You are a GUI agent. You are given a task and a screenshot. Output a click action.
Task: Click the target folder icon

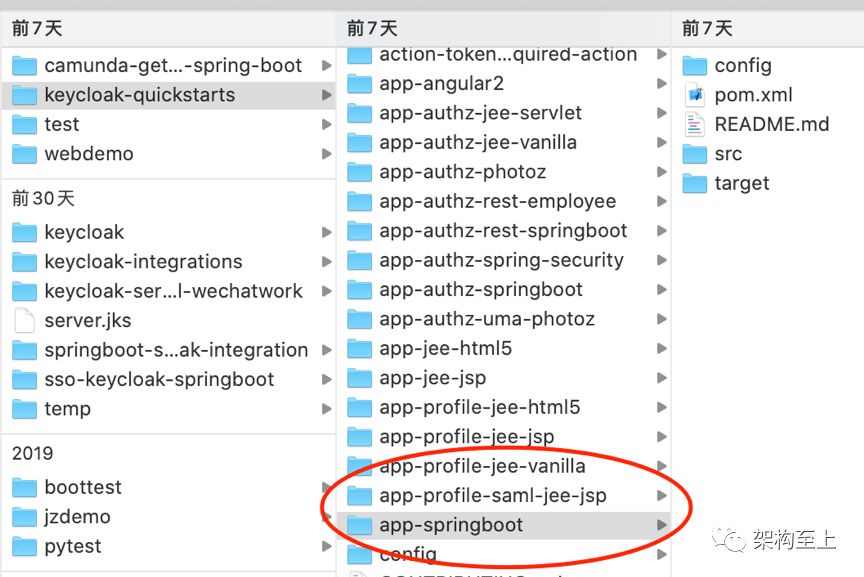[x=694, y=183]
